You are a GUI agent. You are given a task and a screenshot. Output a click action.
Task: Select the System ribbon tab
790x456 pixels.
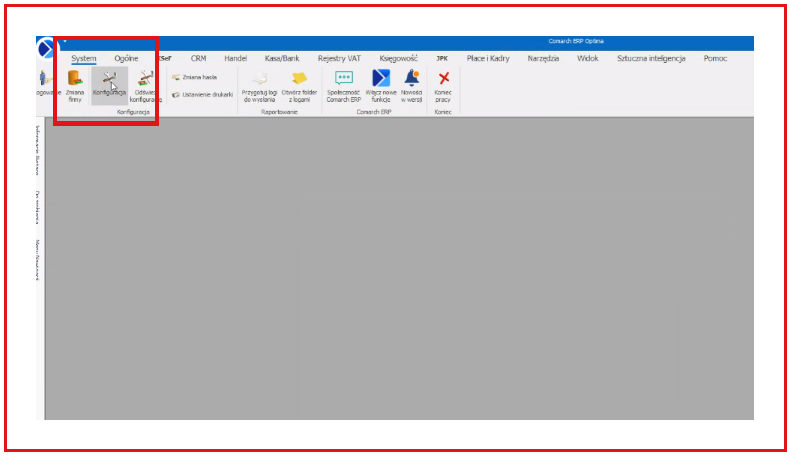click(x=84, y=58)
